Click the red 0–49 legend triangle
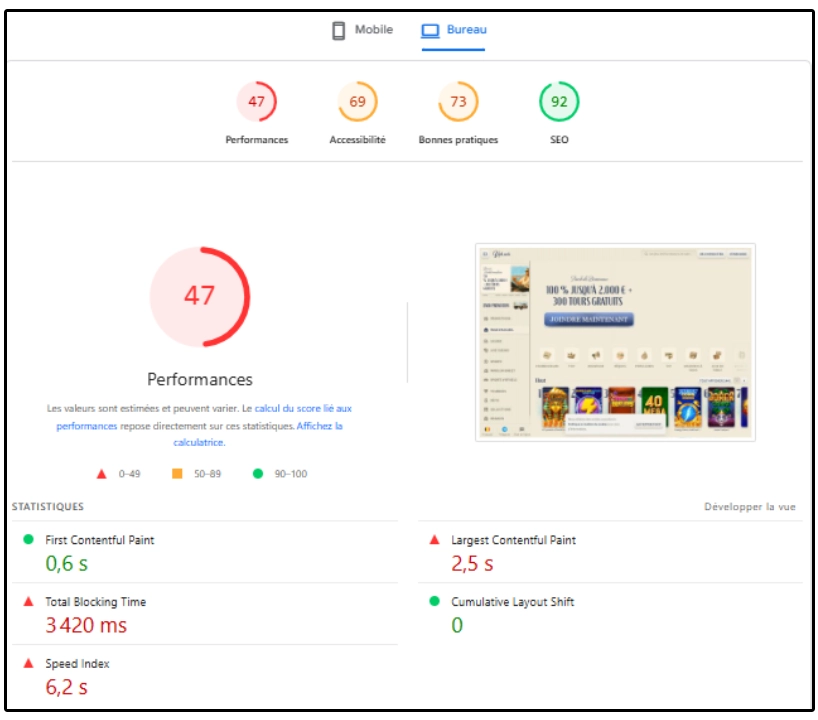The height and width of the screenshot is (720, 818). coord(101,474)
